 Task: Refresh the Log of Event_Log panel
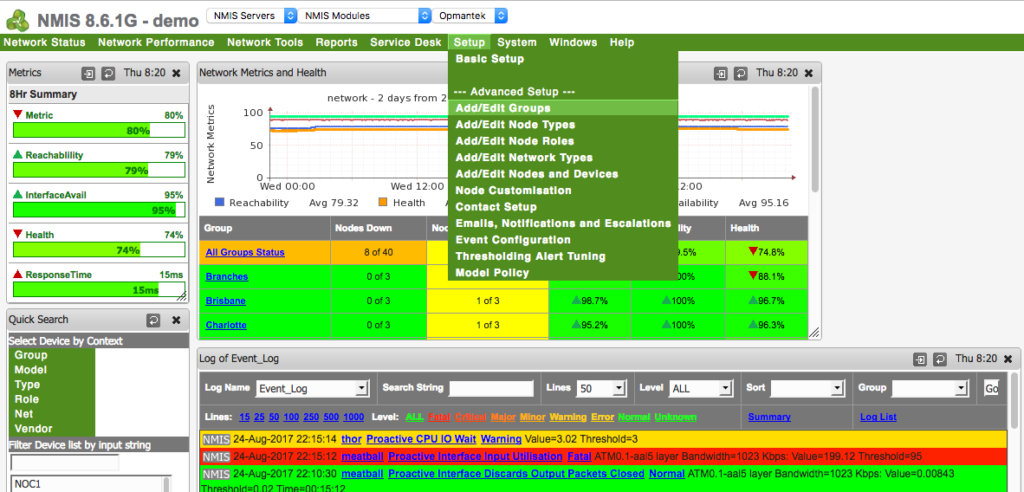pyautogui.click(x=940, y=359)
